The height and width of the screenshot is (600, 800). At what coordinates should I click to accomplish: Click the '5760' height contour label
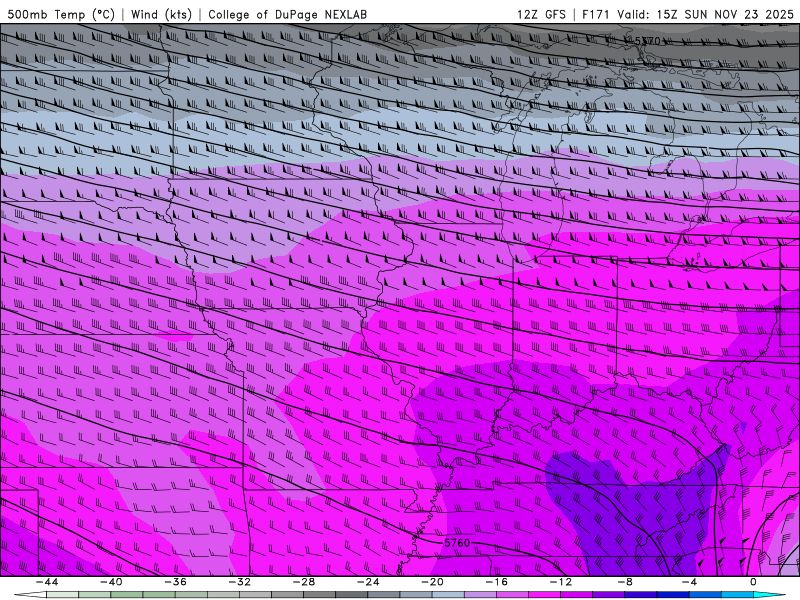tap(457, 543)
